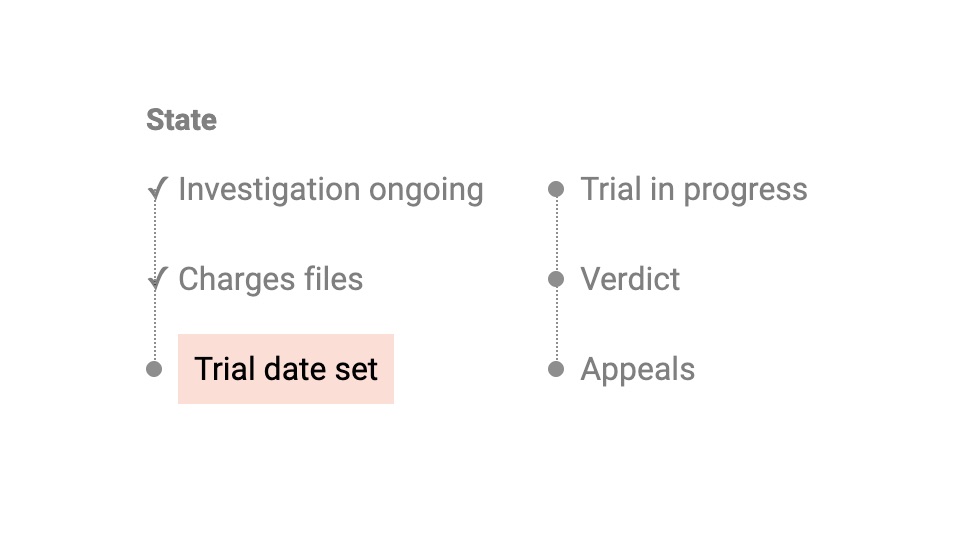Click the pink highlight box's empty left padding
The image size is (960, 554).
(x=186, y=369)
